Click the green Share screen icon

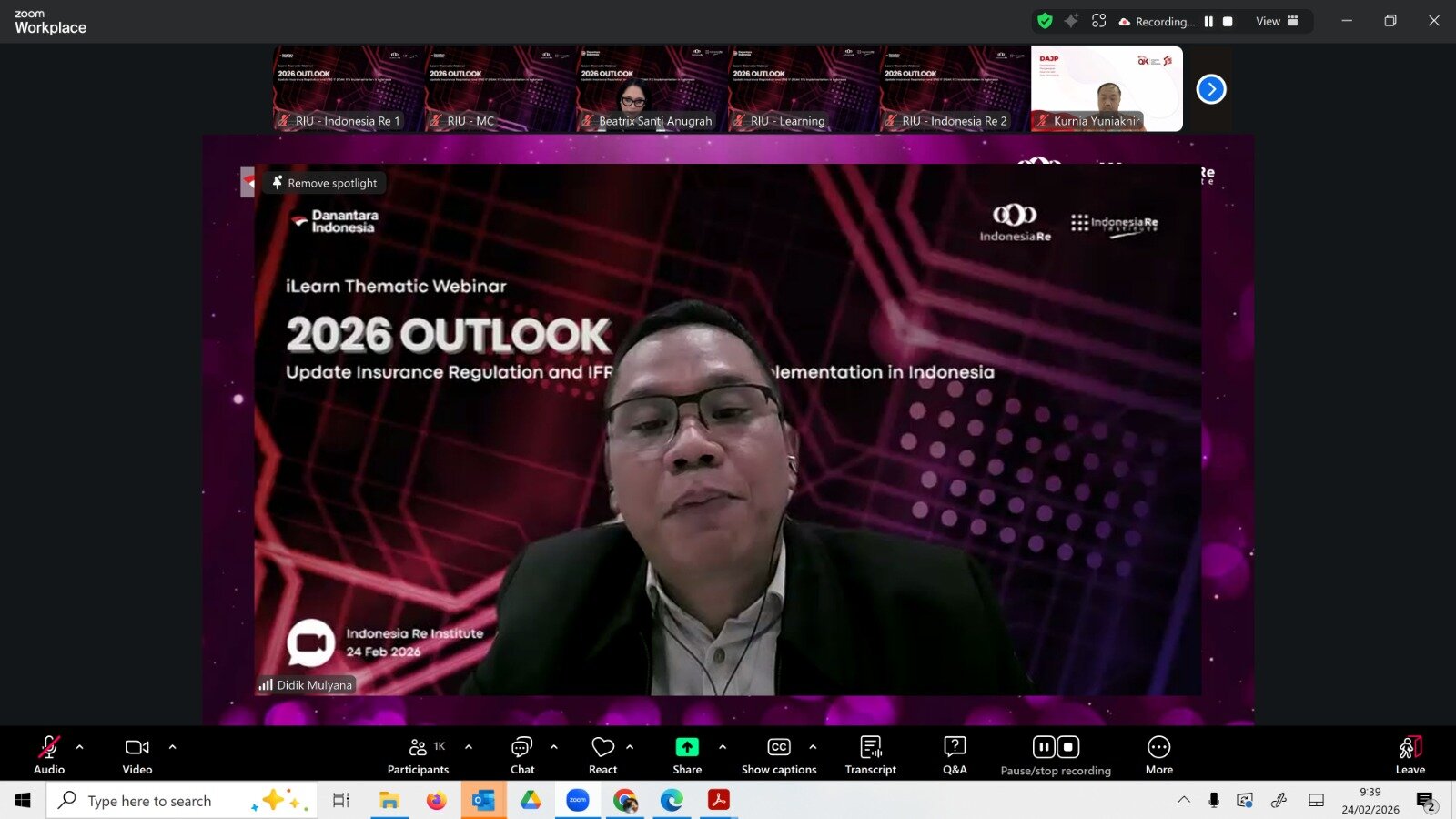tap(687, 747)
